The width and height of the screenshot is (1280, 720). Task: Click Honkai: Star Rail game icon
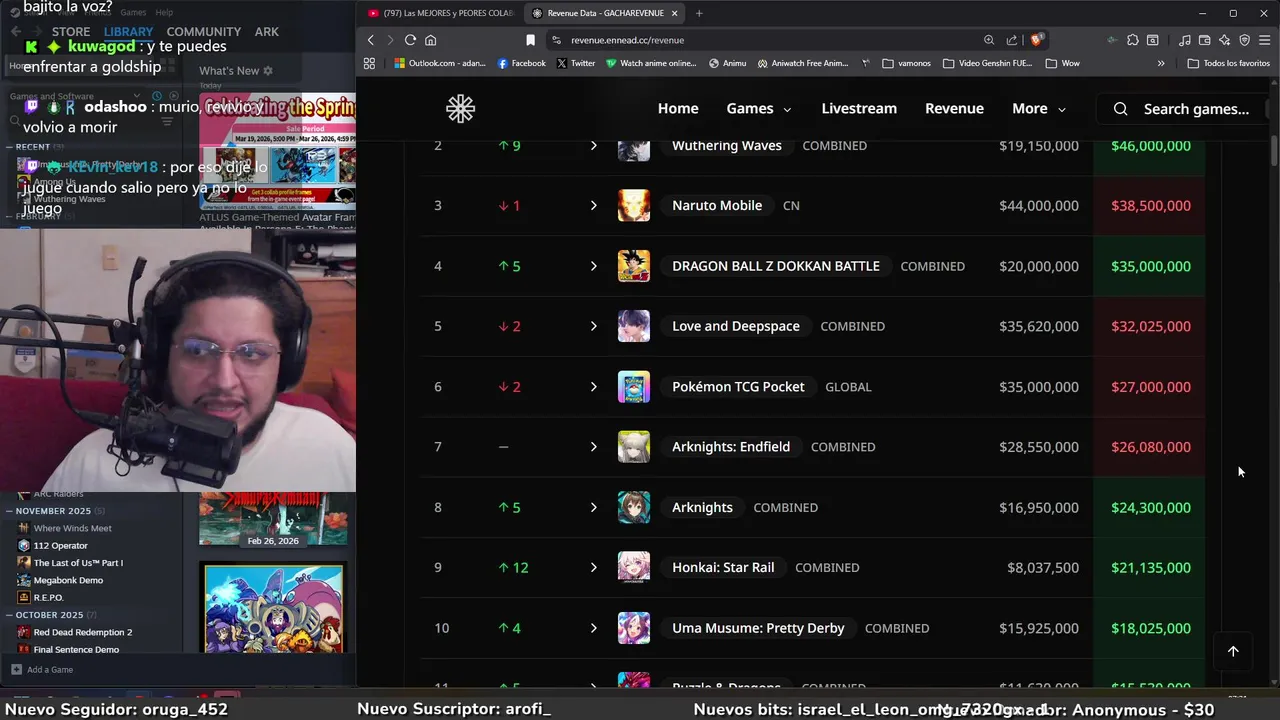coord(634,567)
